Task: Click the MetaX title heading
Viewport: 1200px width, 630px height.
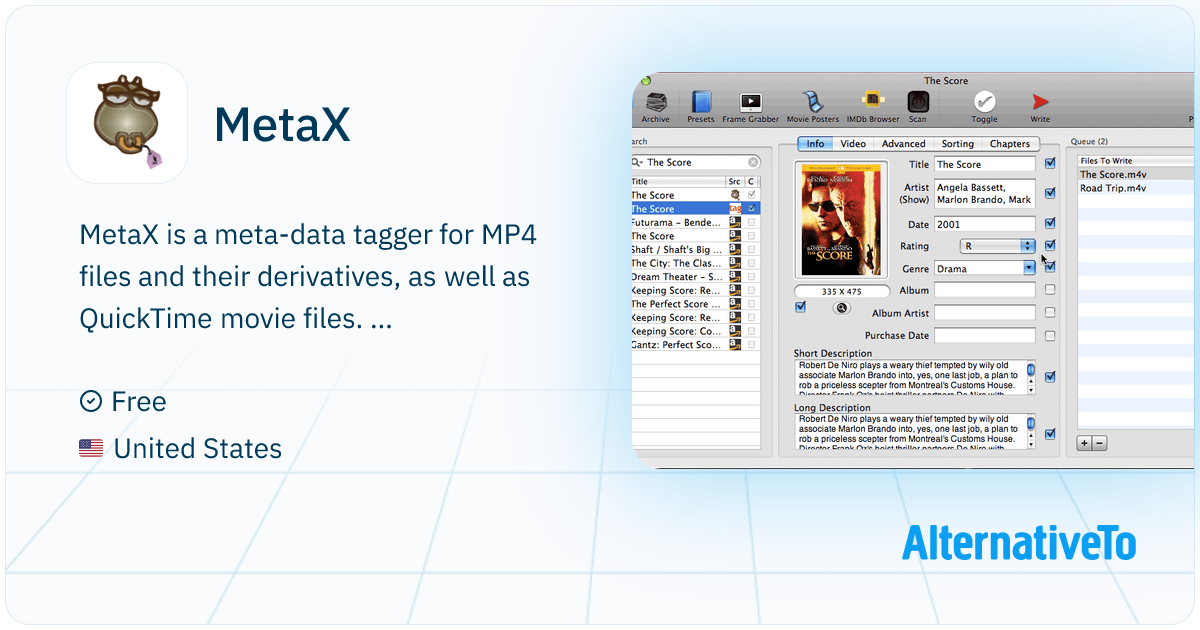Action: [x=282, y=124]
